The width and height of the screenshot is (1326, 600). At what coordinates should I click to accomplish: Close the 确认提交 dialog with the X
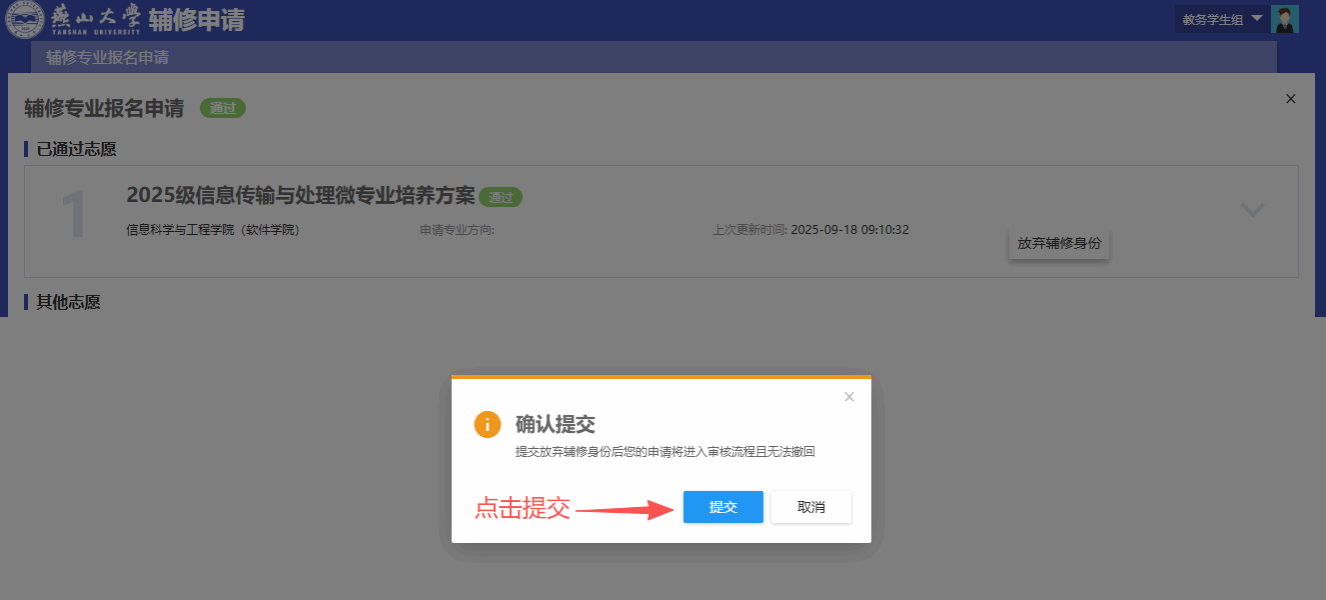pos(849,397)
